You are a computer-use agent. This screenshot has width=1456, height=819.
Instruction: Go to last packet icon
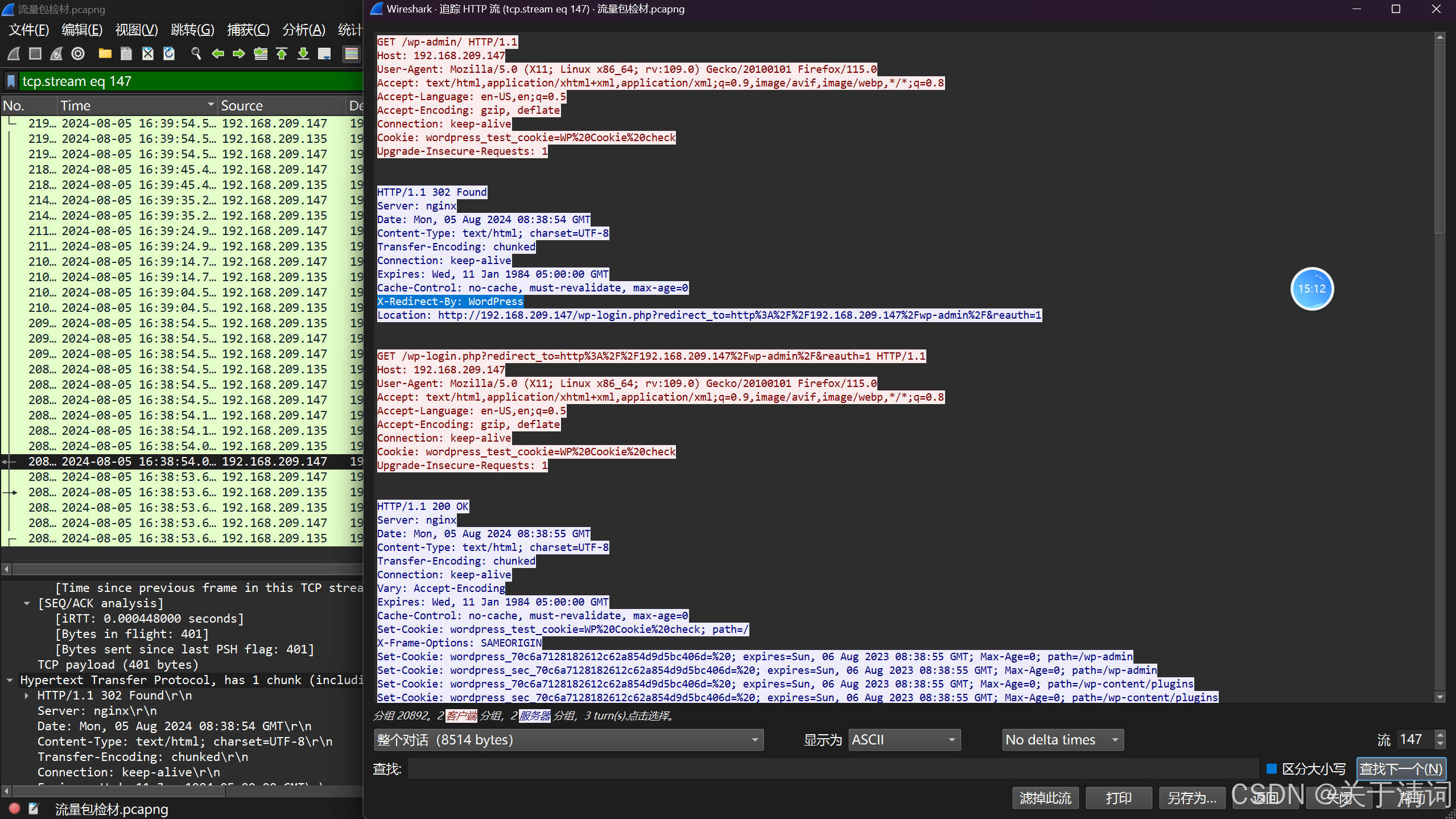(303, 53)
